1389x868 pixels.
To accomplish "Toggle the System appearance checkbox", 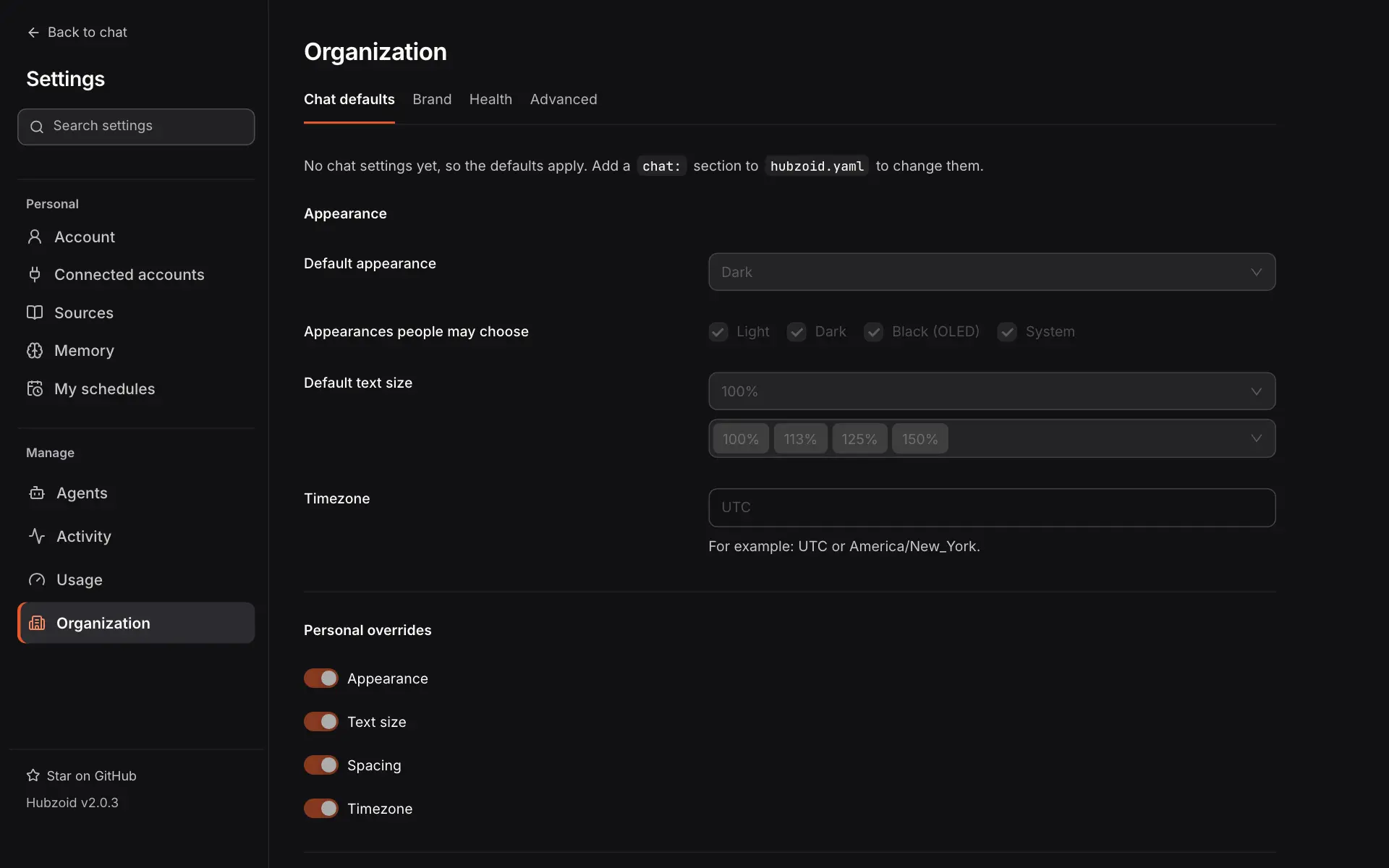I will pos(1007,332).
